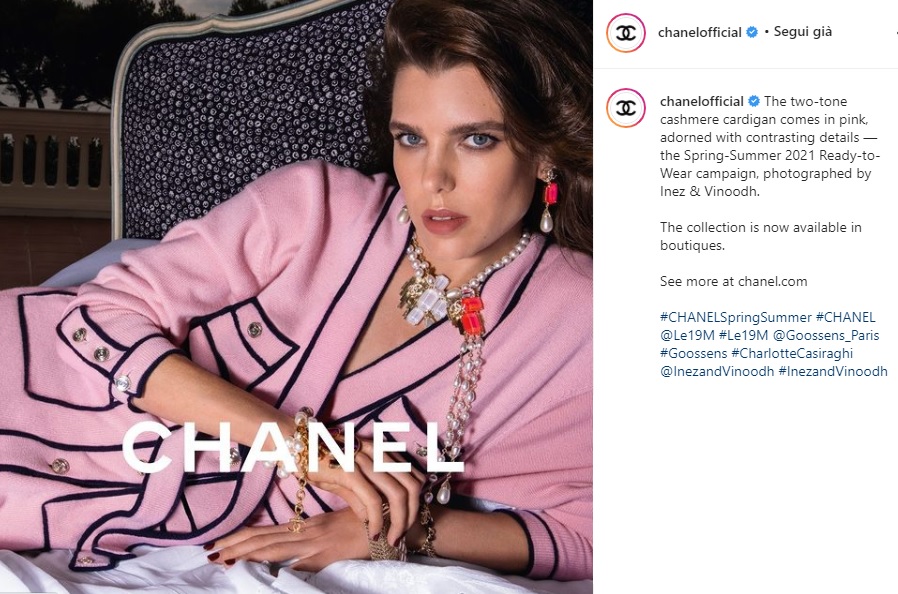Viewport: 898px width, 594px height.
Task: Open the #CharlotteCasiraghi hashtag
Action: [792, 353]
